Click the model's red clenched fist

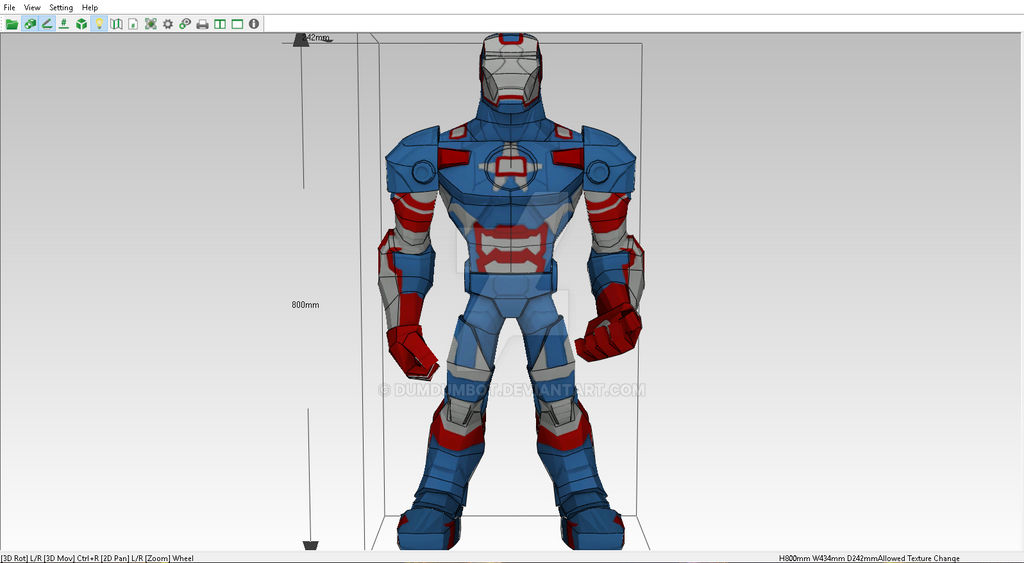[609, 333]
